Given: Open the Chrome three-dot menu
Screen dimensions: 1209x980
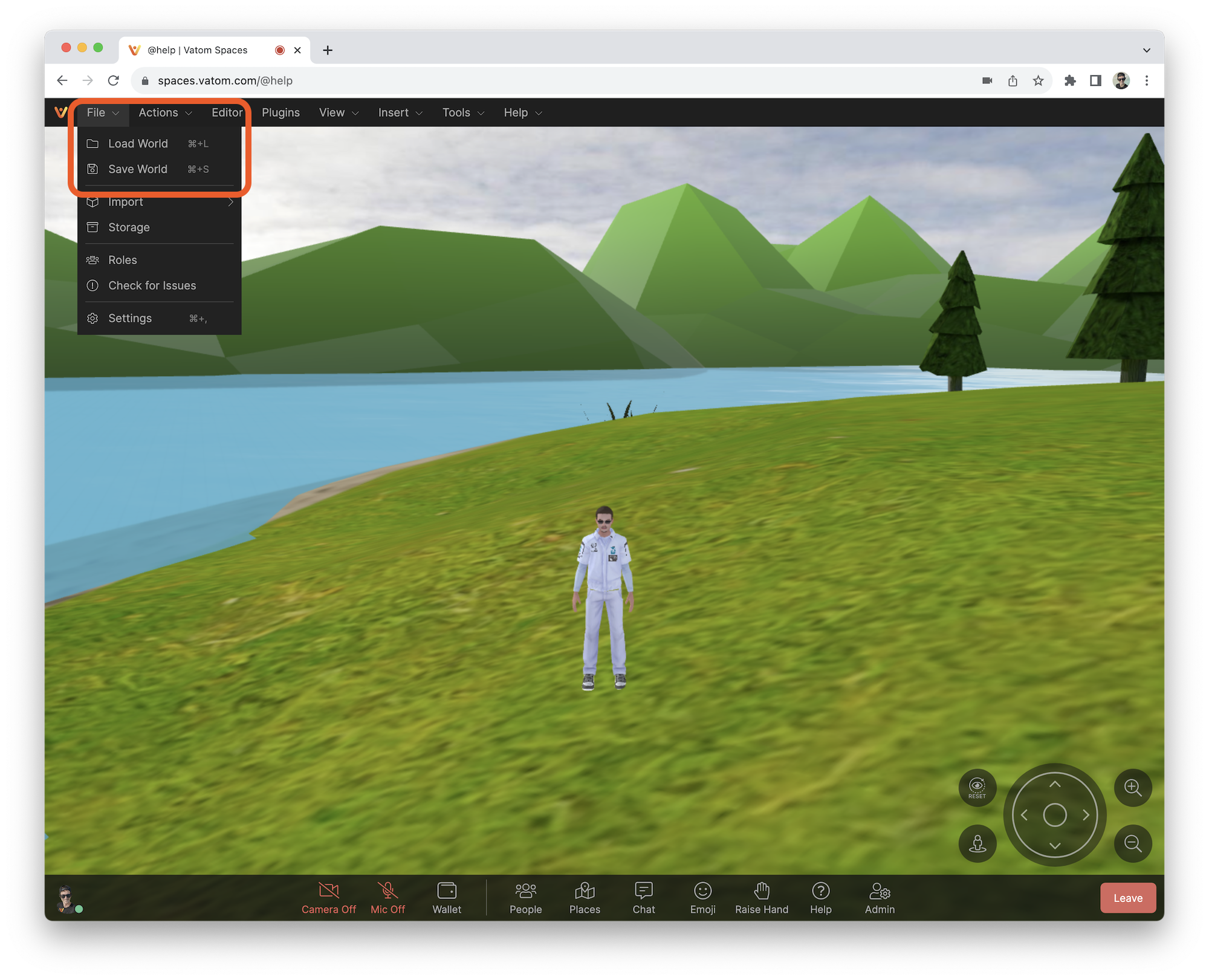Looking at the screenshot, I should click(1147, 80).
